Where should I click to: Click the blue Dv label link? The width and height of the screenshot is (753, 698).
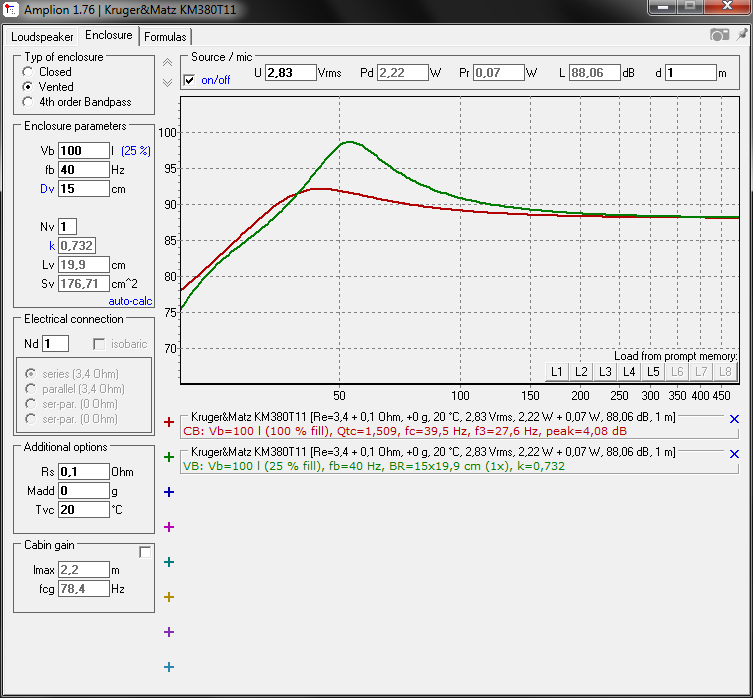[x=47, y=189]
